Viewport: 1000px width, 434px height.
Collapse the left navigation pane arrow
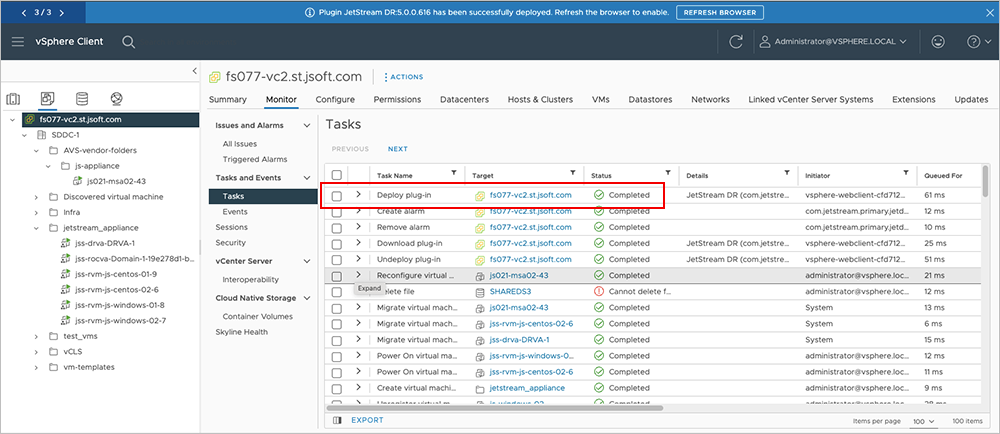[194, 70]
